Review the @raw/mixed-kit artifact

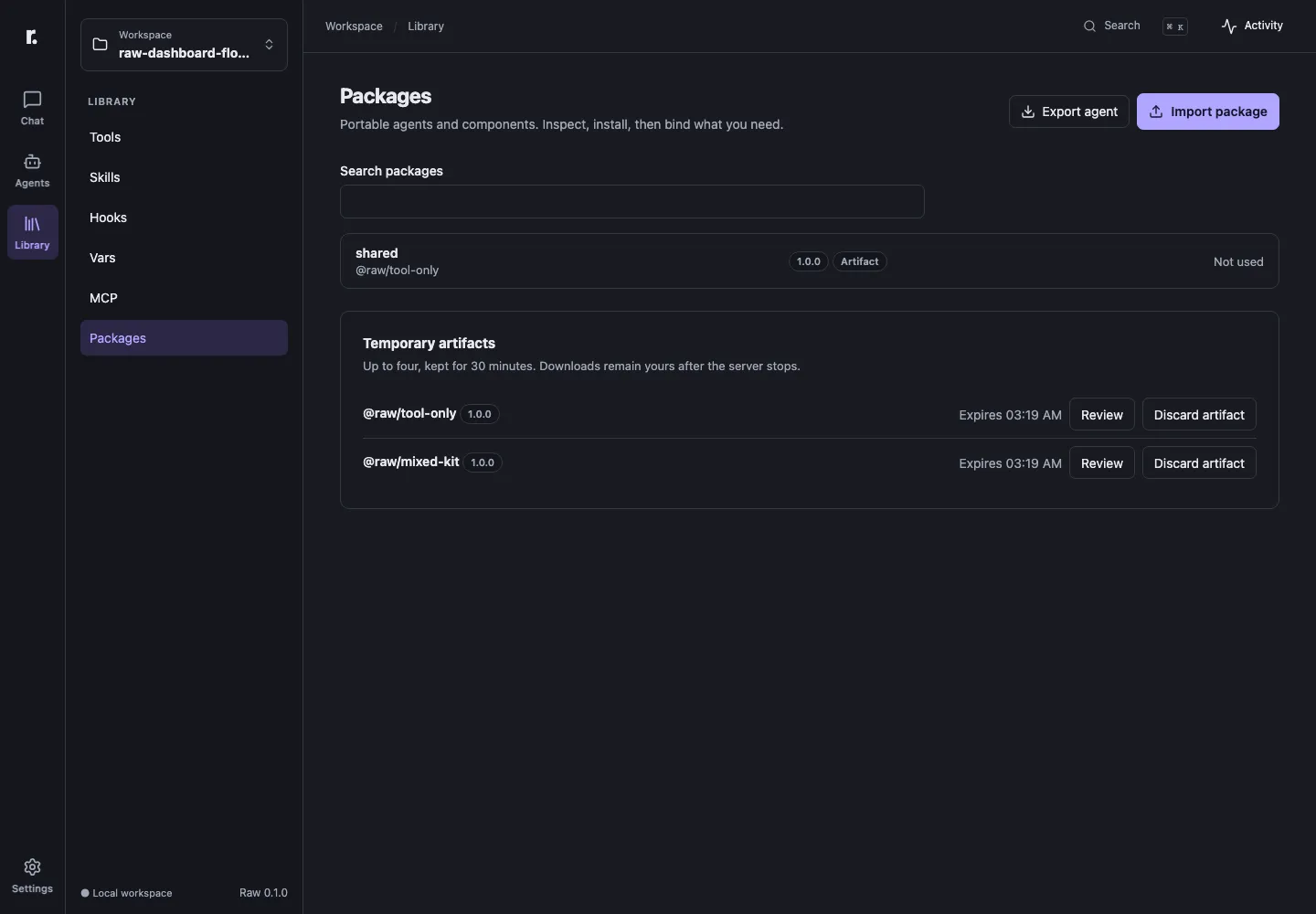click(x=1102, y=463)
